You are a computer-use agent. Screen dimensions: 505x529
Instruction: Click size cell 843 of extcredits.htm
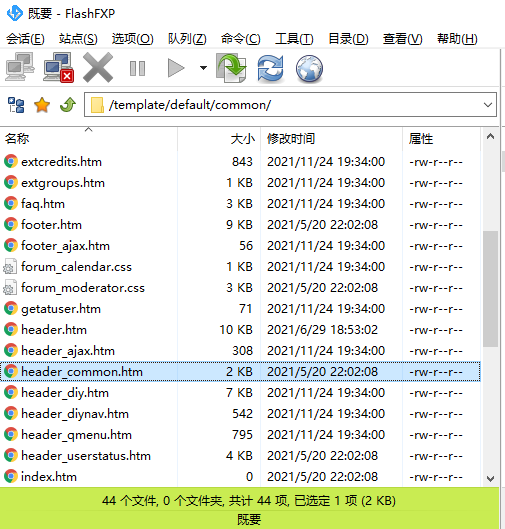[242, 162]
